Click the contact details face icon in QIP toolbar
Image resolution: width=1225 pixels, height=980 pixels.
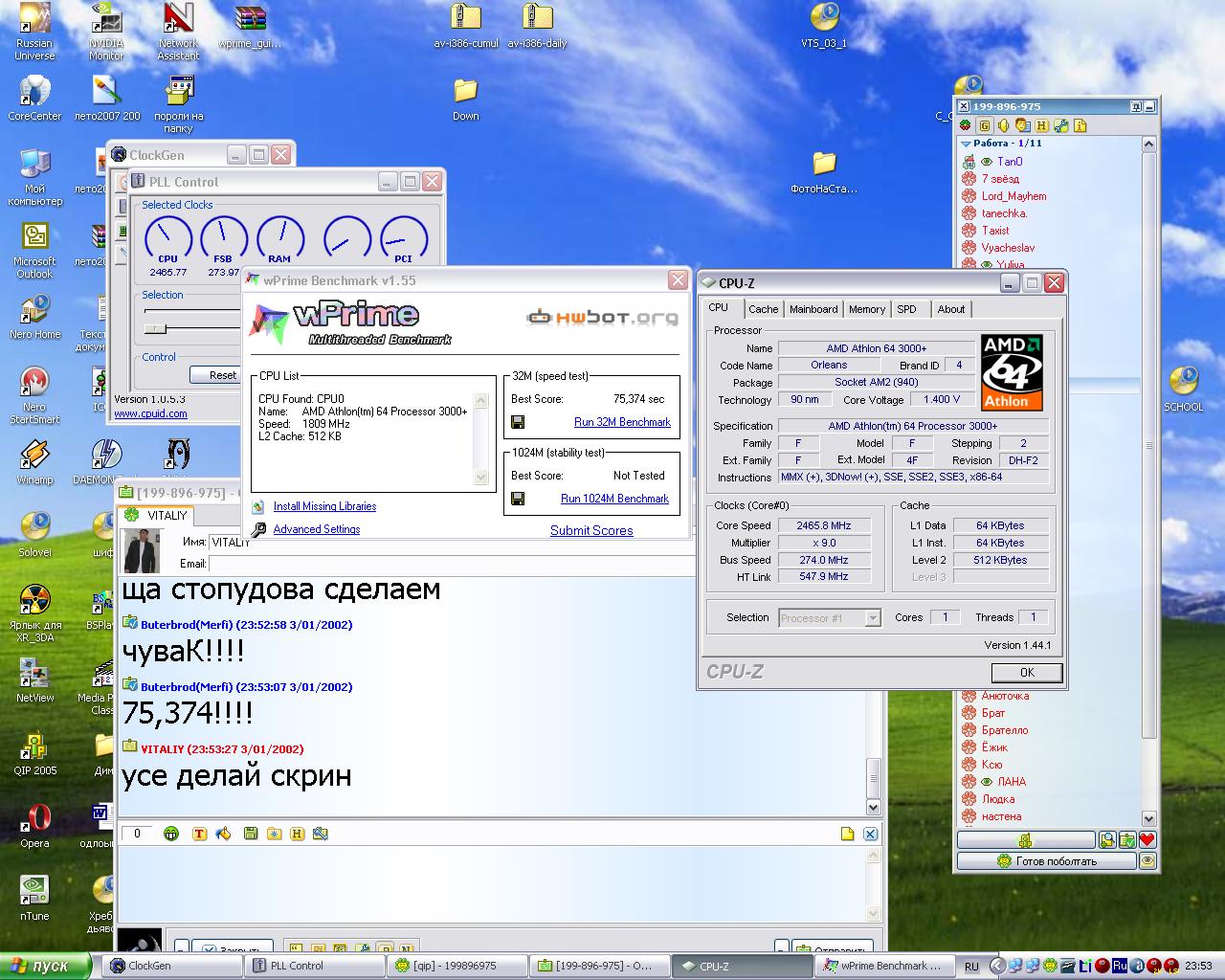(x=1022, y=125)
